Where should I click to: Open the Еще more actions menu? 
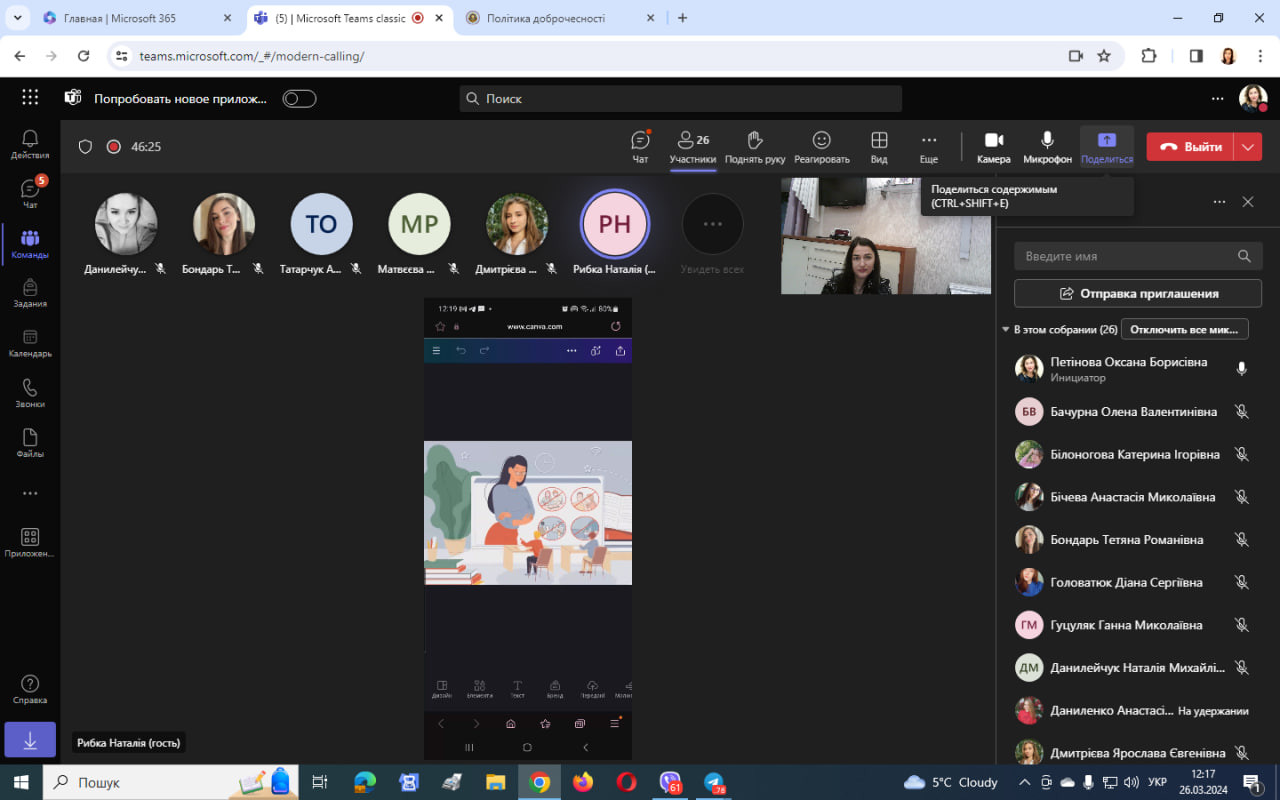click(929, 147)
